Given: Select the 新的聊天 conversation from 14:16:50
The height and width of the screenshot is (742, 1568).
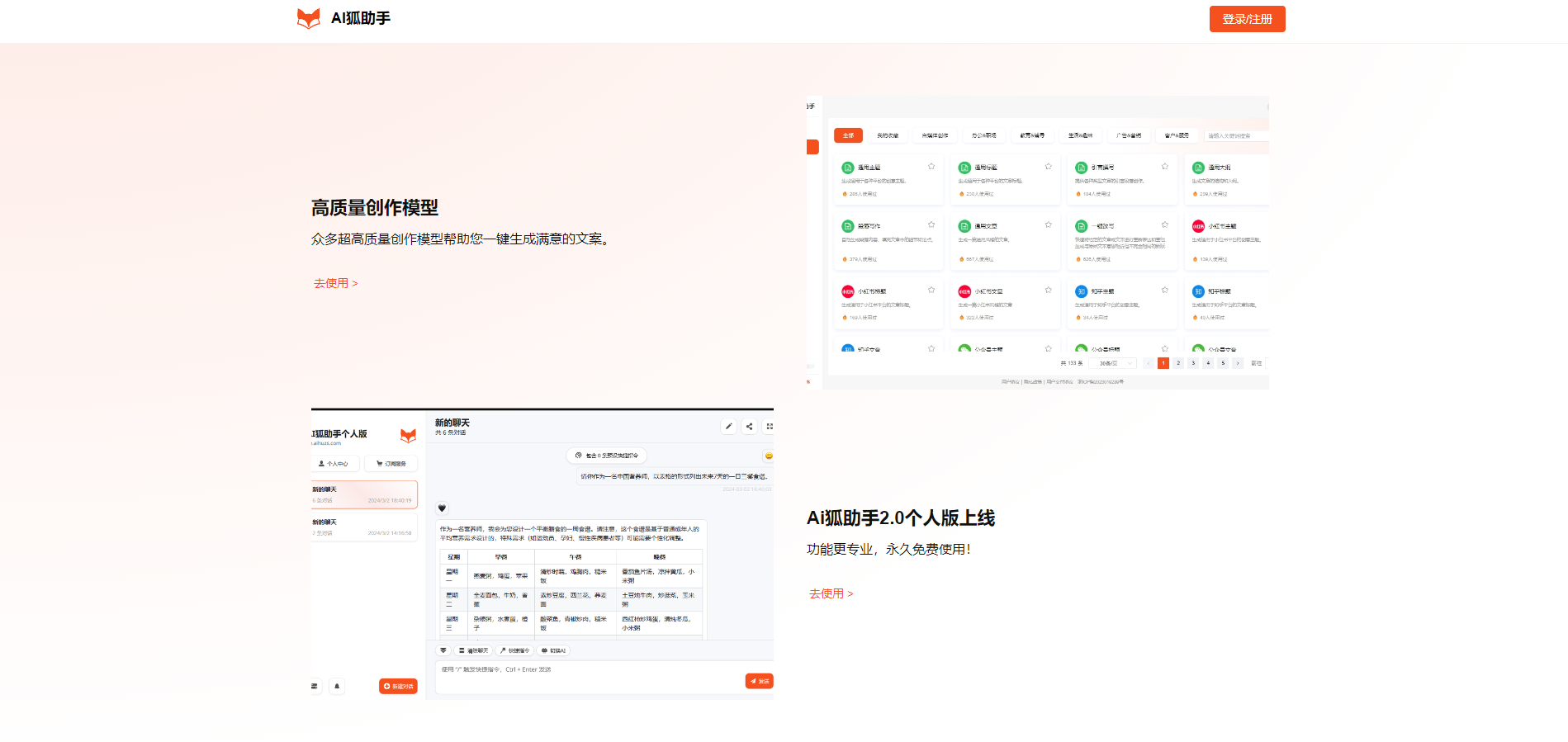Looking at the screenshot, I should tap(364, 527).
